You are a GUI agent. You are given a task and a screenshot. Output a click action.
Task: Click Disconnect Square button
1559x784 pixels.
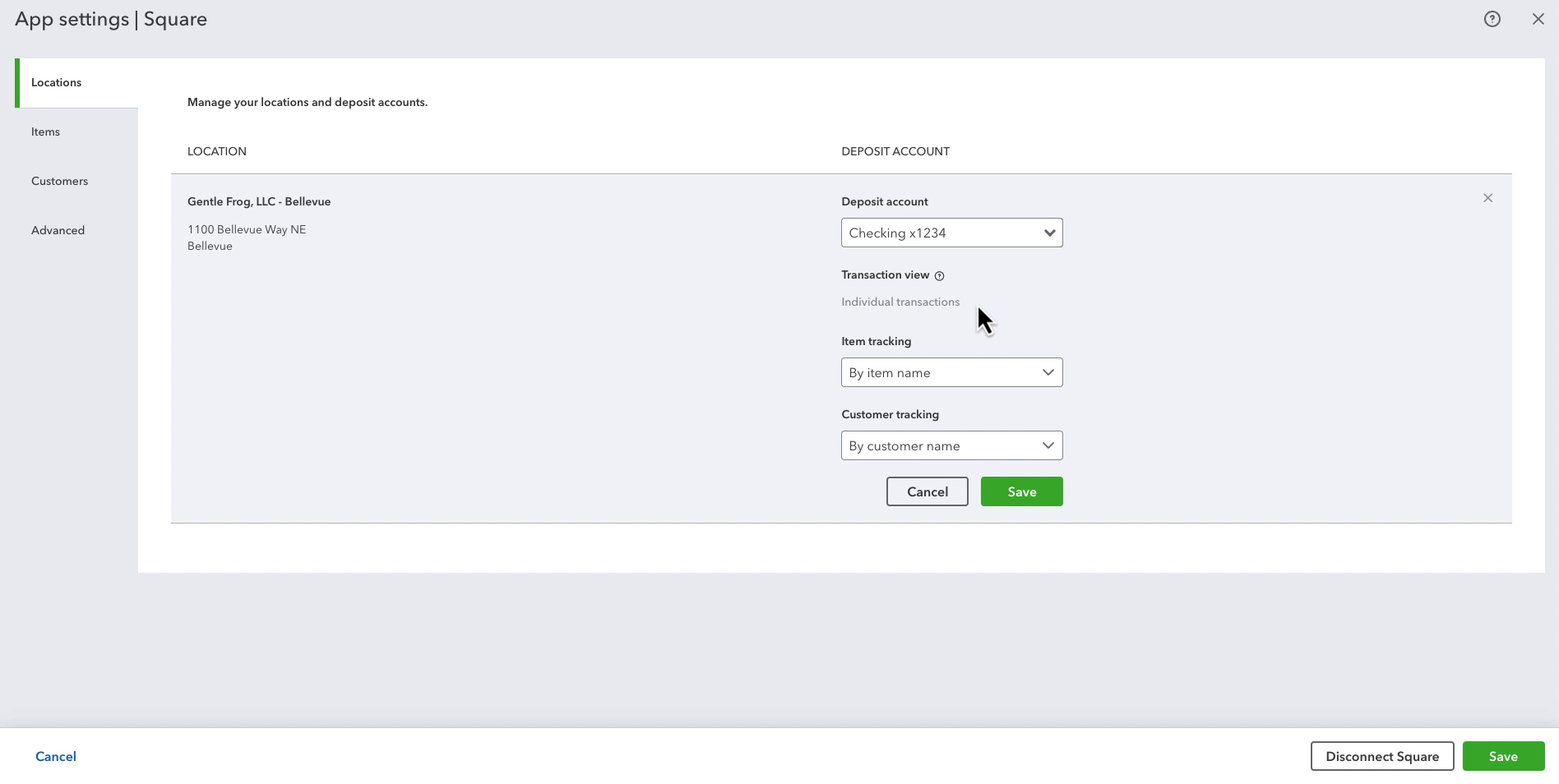click(1381, 756)
